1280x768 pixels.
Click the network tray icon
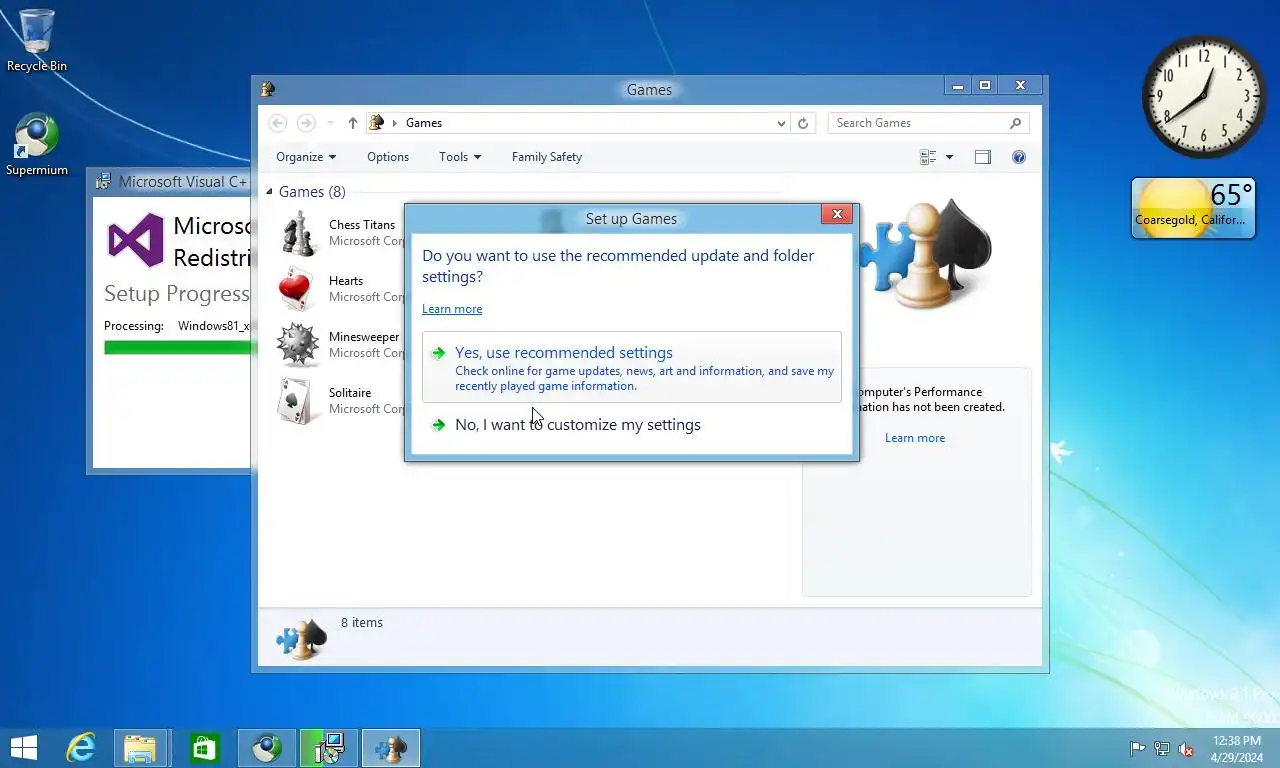click(1162, 748)
